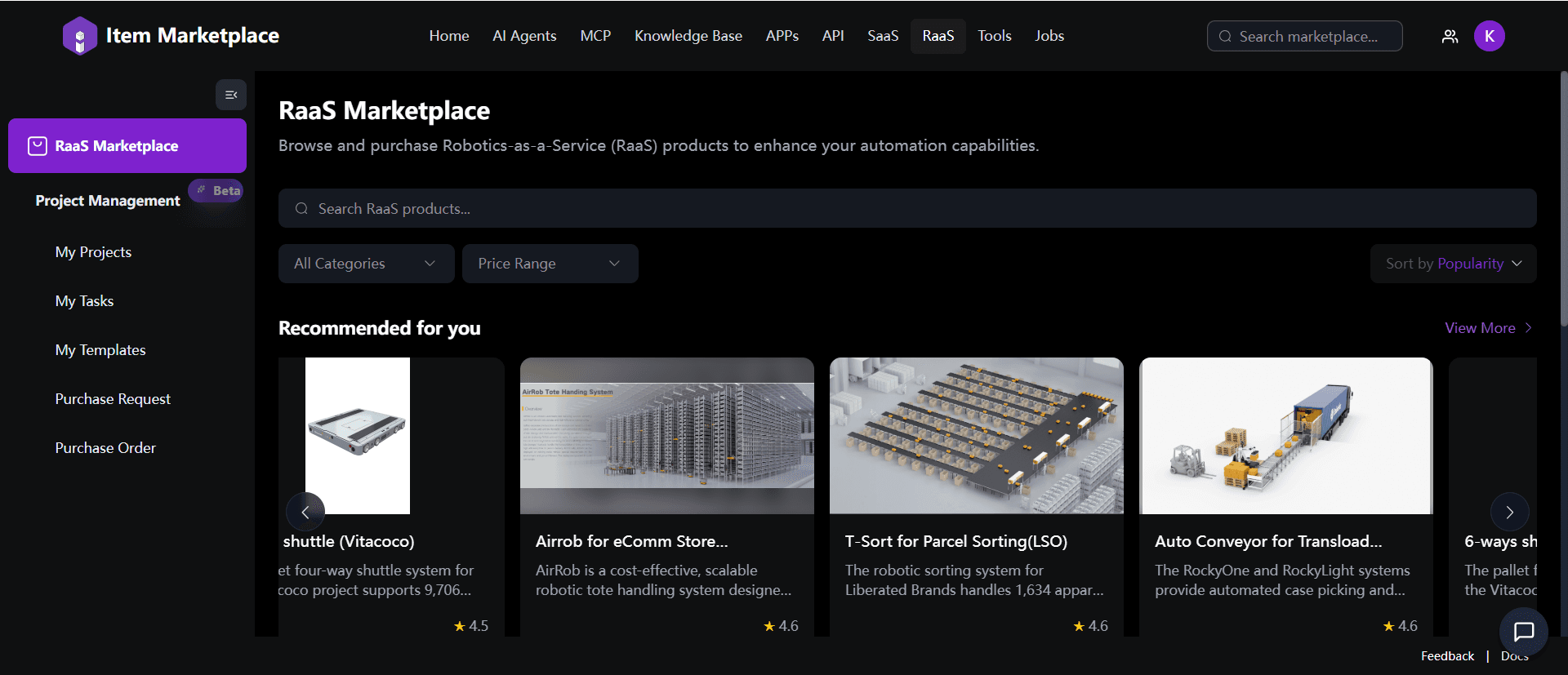This screenshot has height=675, width=1568.
Task: Click T-Sort for Parcel Sorting(LSO) title
Action: coord(956,541)
